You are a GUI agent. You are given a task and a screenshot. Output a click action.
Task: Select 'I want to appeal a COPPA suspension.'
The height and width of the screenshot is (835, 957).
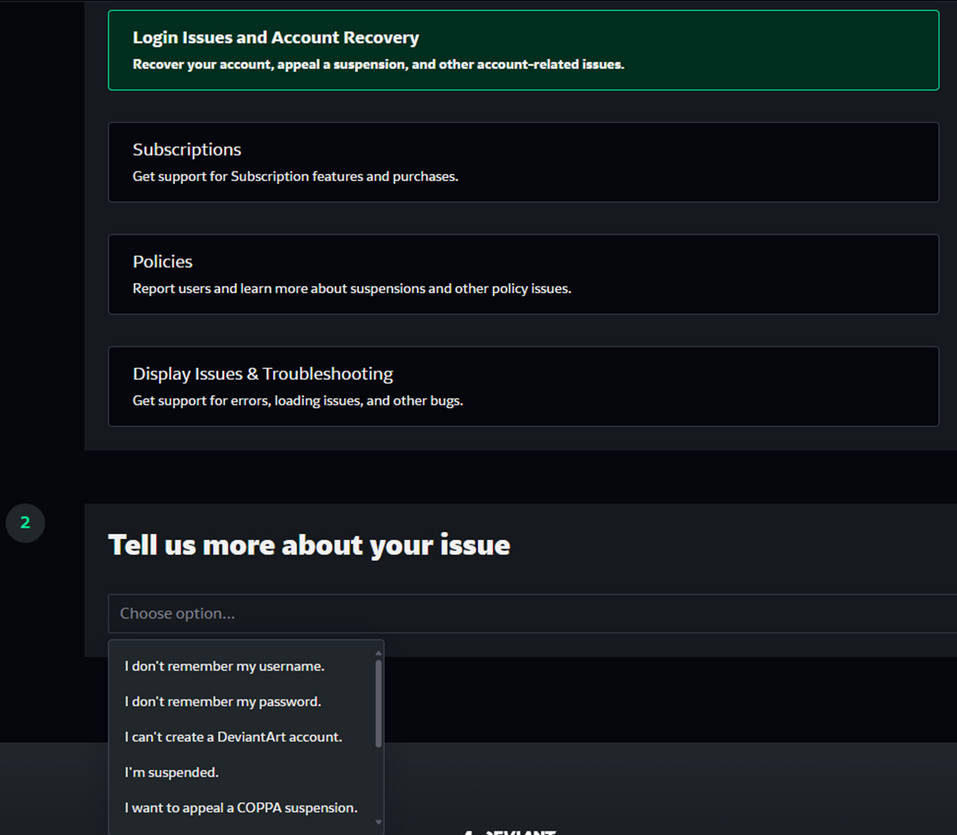(241, 808)
